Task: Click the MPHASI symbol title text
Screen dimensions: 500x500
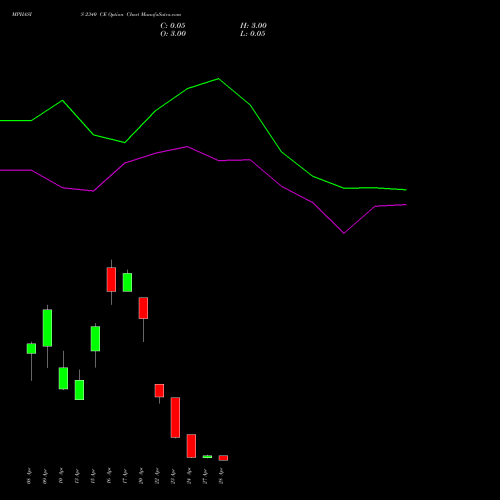Action: pos(22,15)
